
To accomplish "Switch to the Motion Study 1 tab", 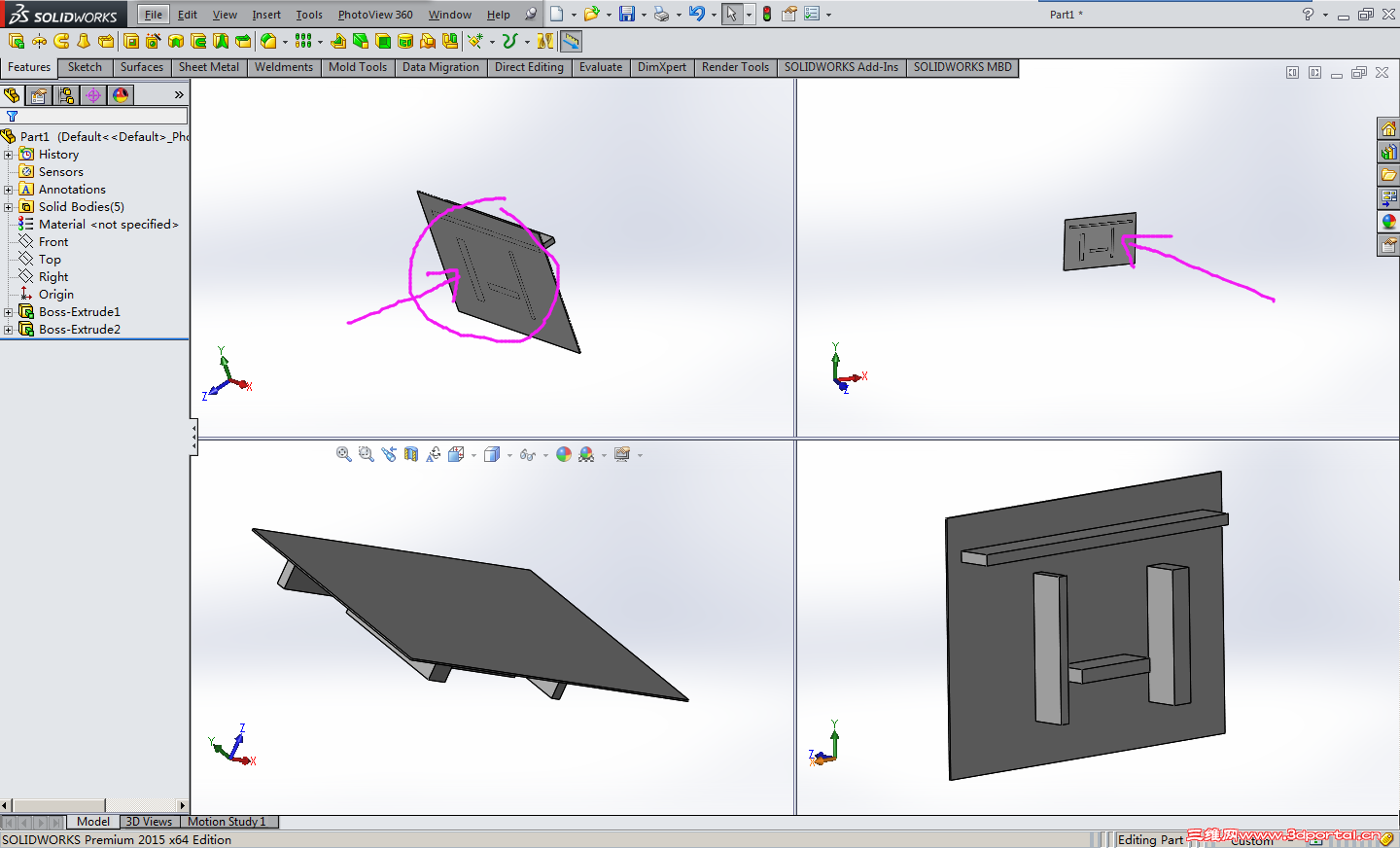I will 227,822.
